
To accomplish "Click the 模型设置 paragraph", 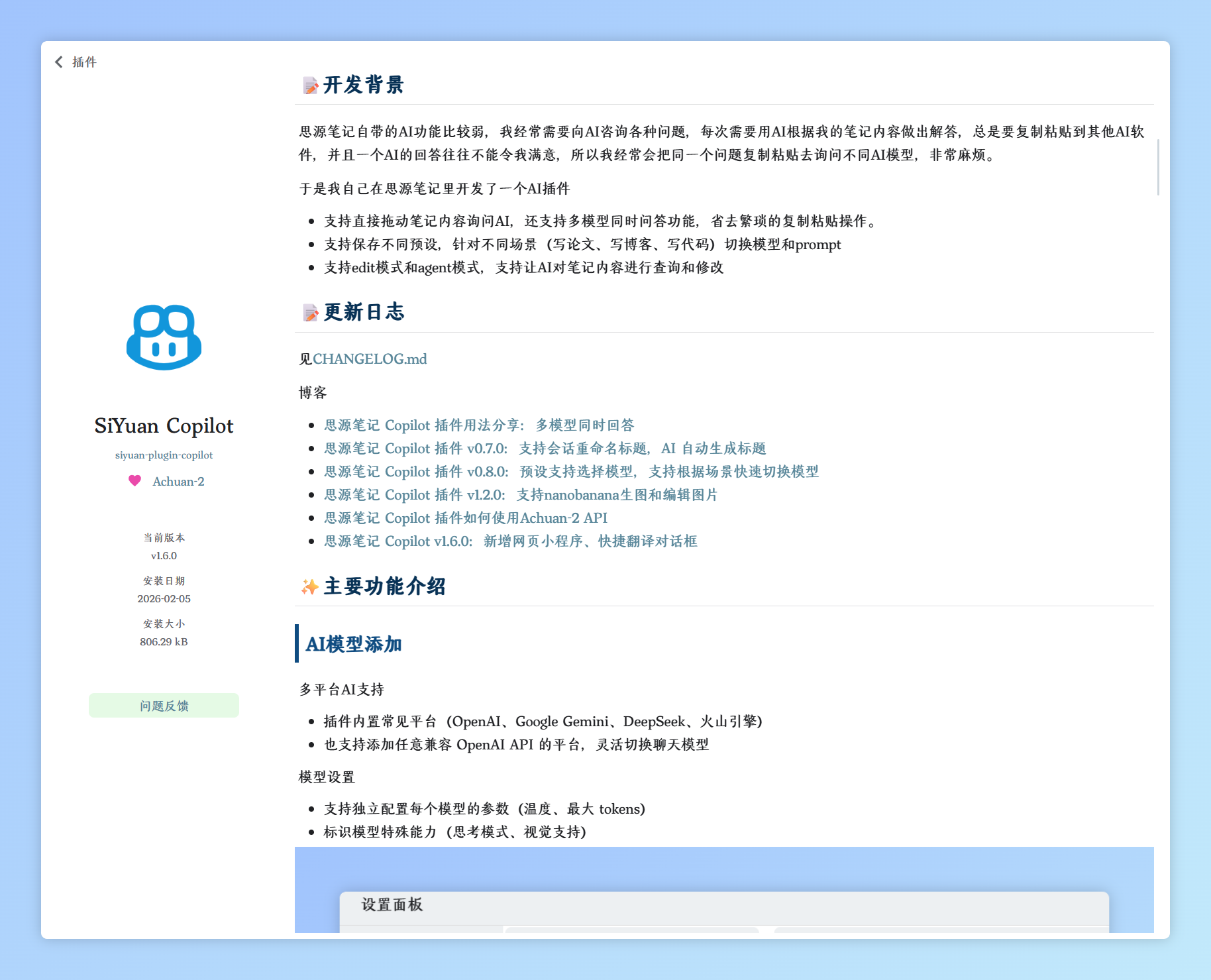I will [x=327, y=777].
